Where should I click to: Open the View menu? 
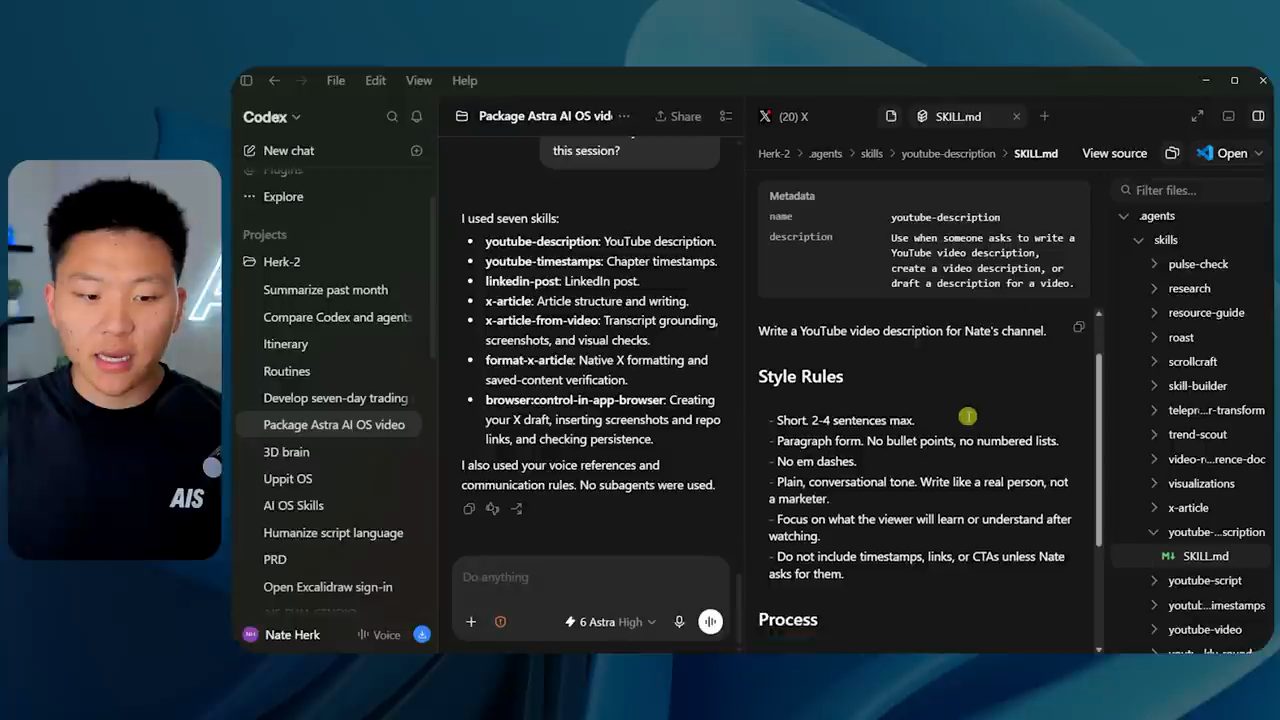(419, 81)
